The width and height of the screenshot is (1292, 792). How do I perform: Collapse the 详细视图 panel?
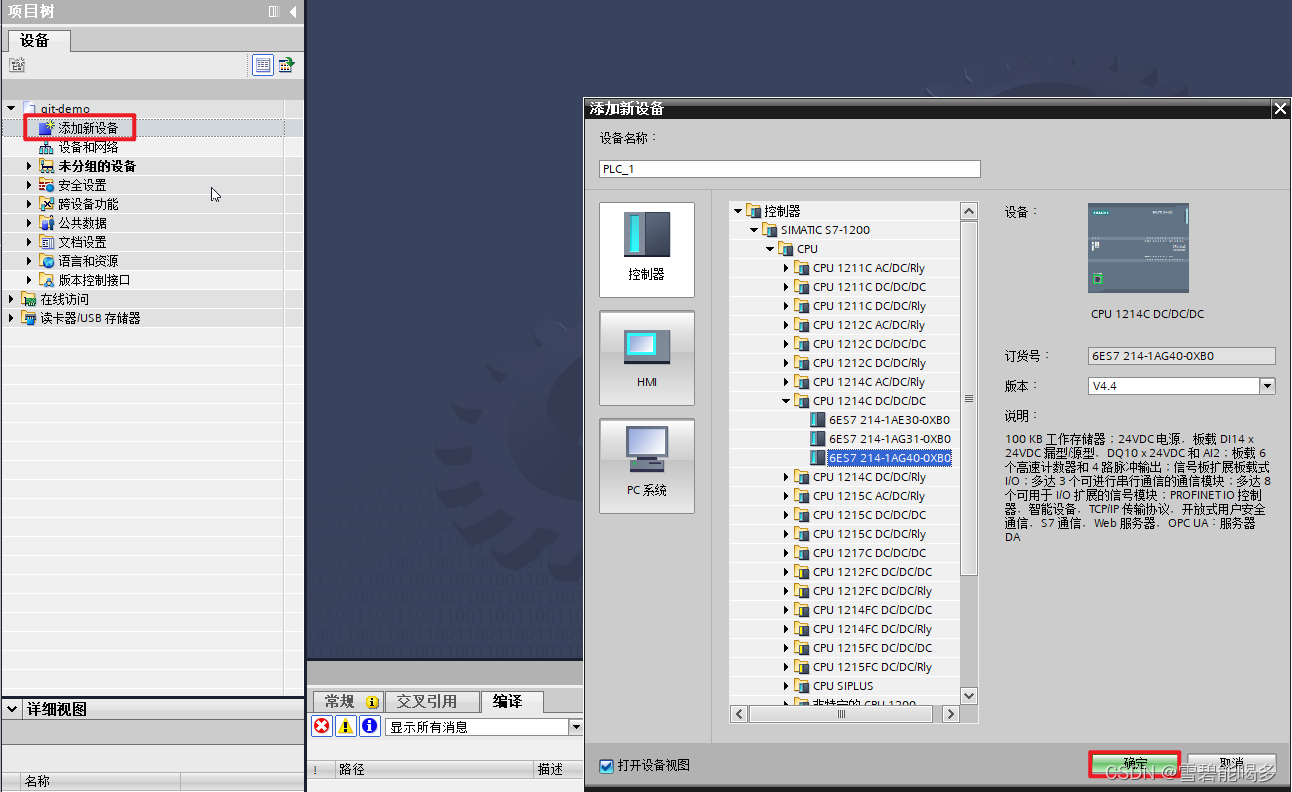coord(12,709)
